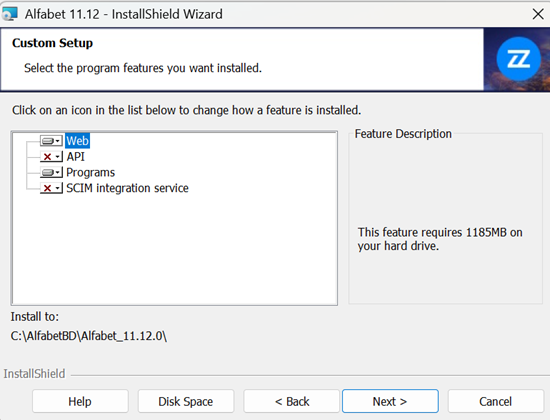Click the 'InstallShield' label at bottom
This screenshot has height=420, width=550.
(34, 374)
